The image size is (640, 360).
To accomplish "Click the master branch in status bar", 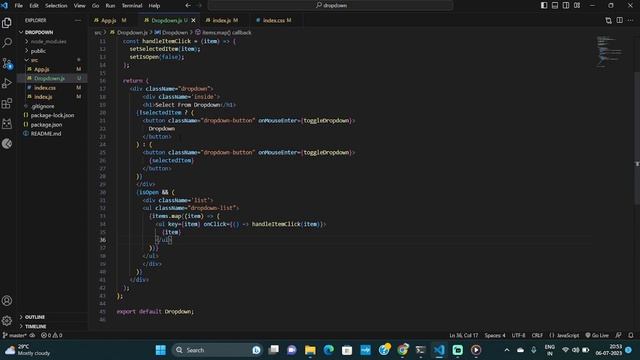I will point(15,336).
